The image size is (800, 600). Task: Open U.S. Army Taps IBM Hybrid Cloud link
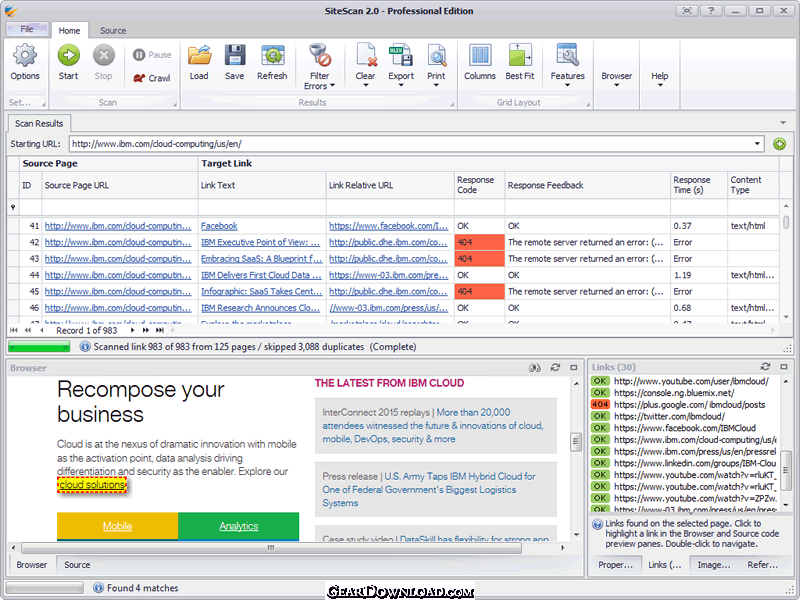(429, 489)
